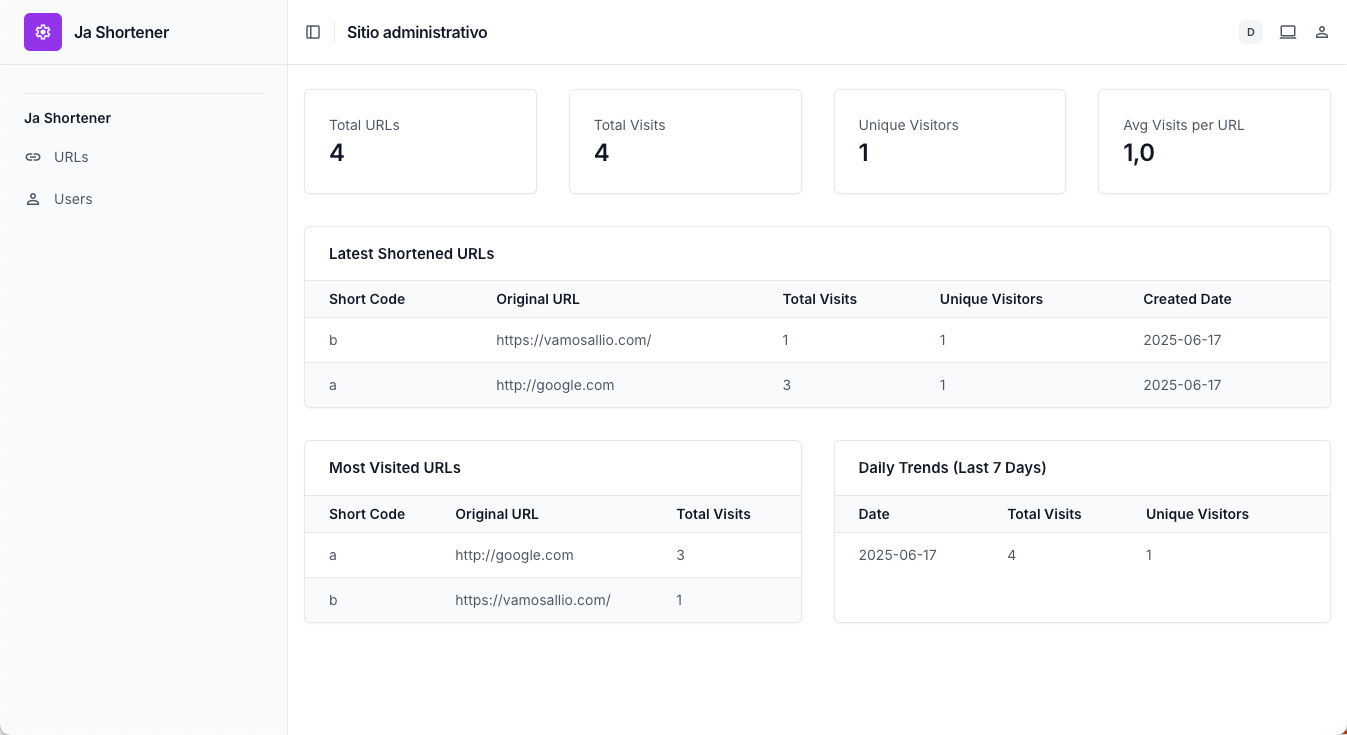Screen dimensions: 1347x735
Task: Toggle the sidebar collapse icon
Action: [x=313, y=31]
